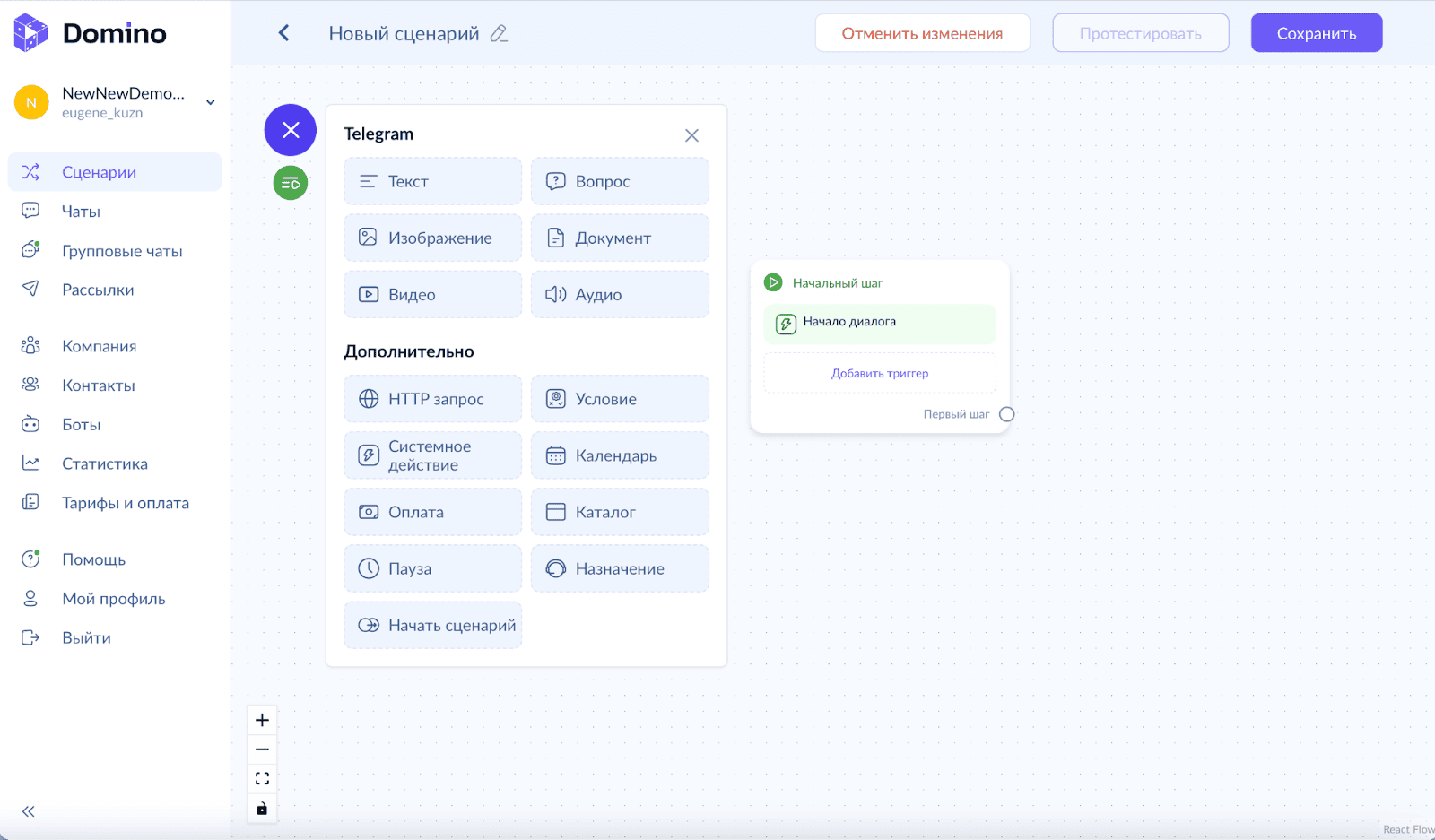Select the Начало диалога trigger
This screenshot has width=1435, height=840.
click(880, 324)
